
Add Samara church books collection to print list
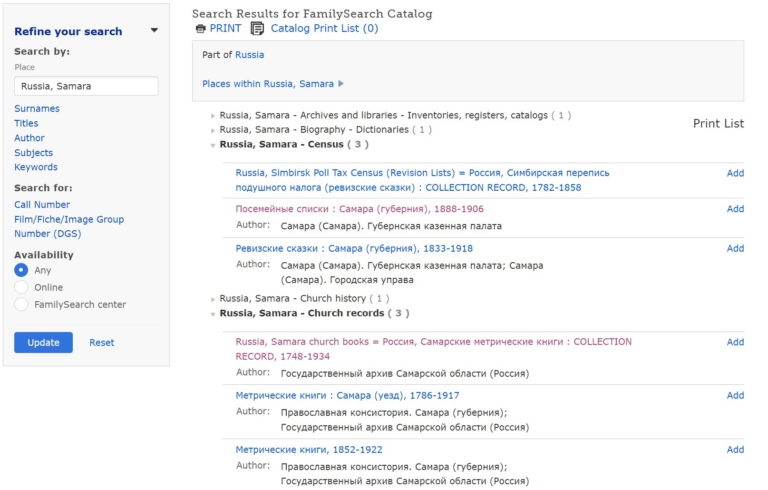point(735,342)
